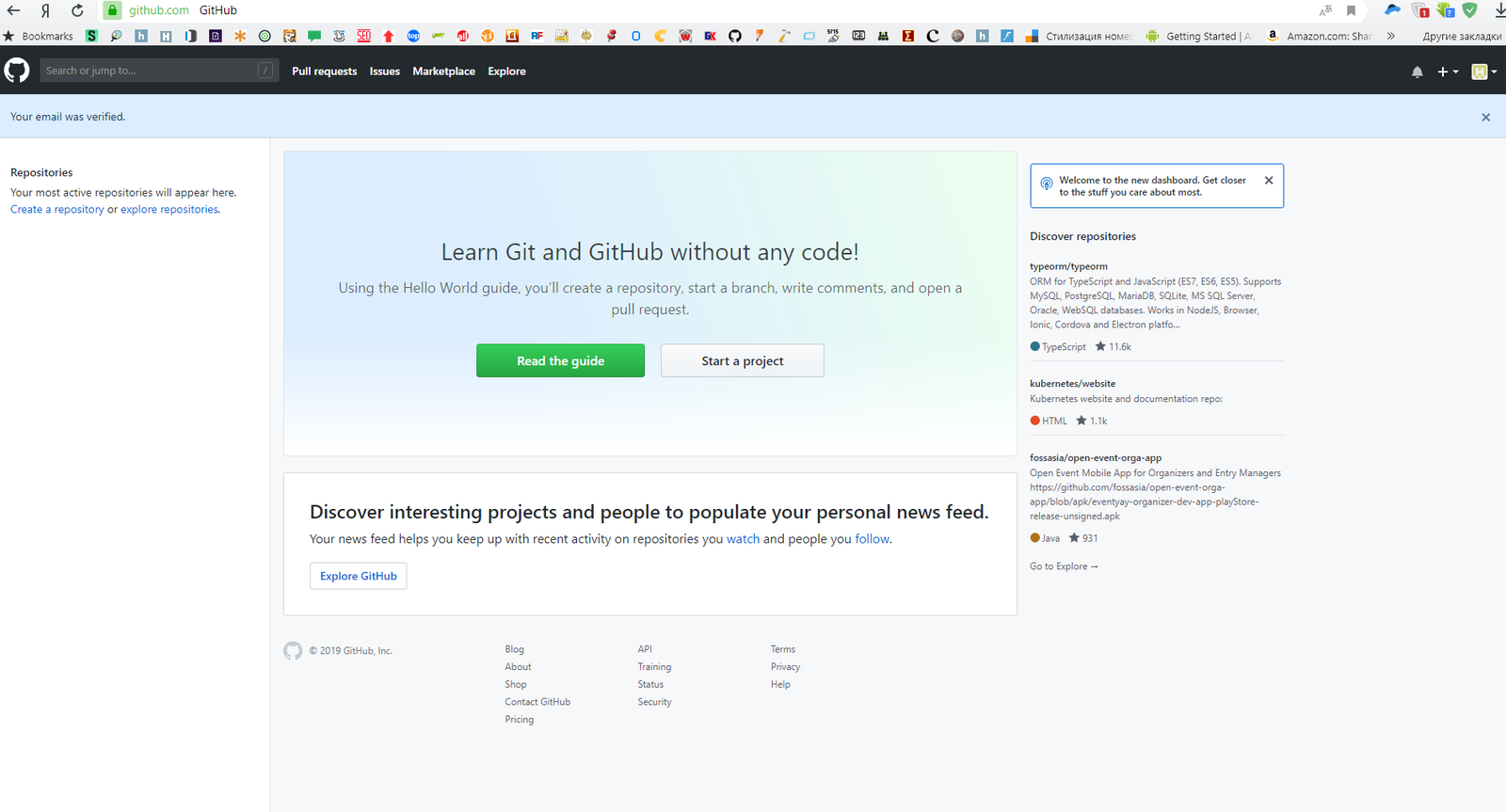Click the Explore GitHub button
Image resolution: width=1506 pixels, height=812 pixels.
click(358, 576)
